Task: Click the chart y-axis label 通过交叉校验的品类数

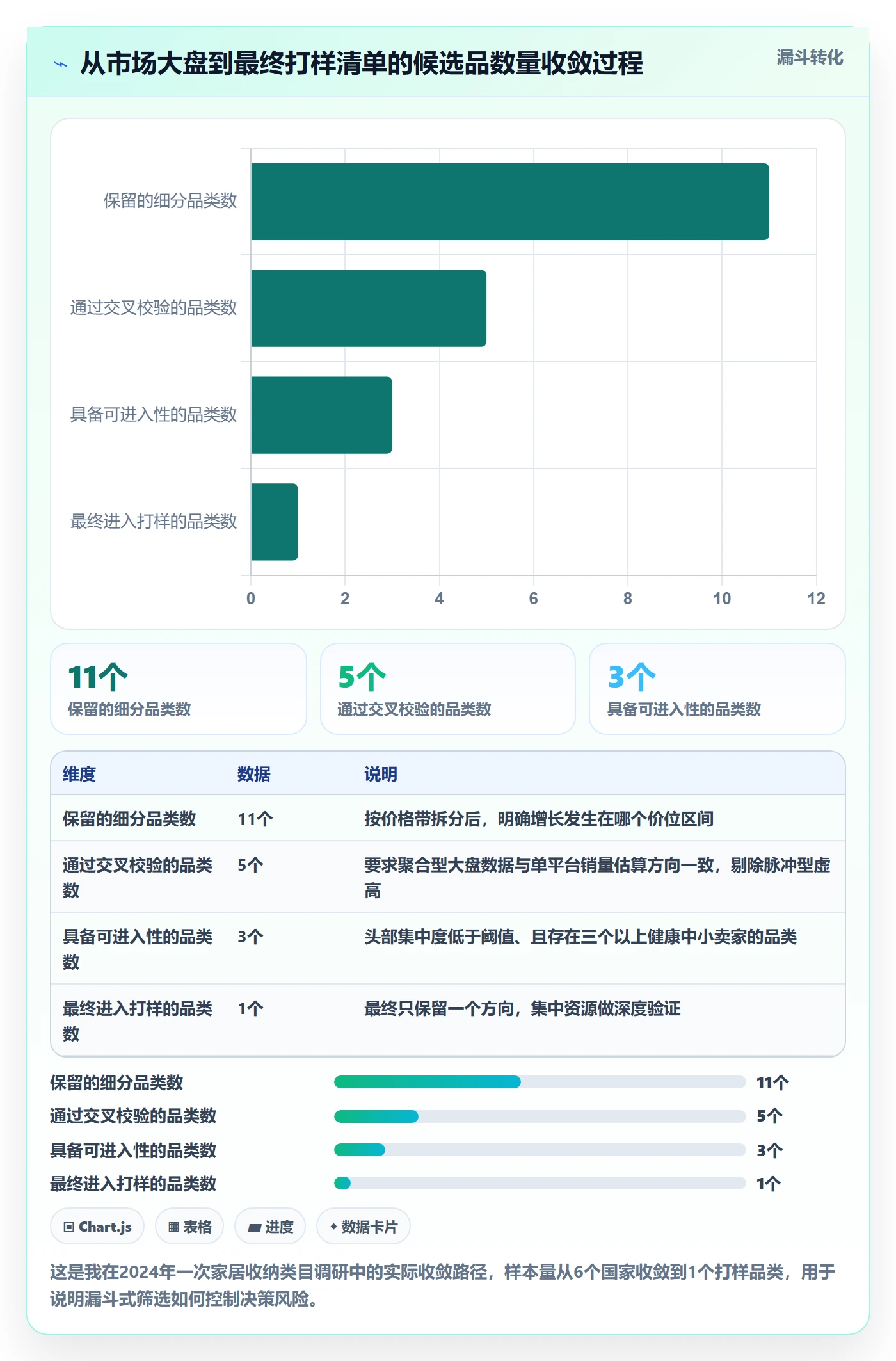Action: click(x=154, y=308)
